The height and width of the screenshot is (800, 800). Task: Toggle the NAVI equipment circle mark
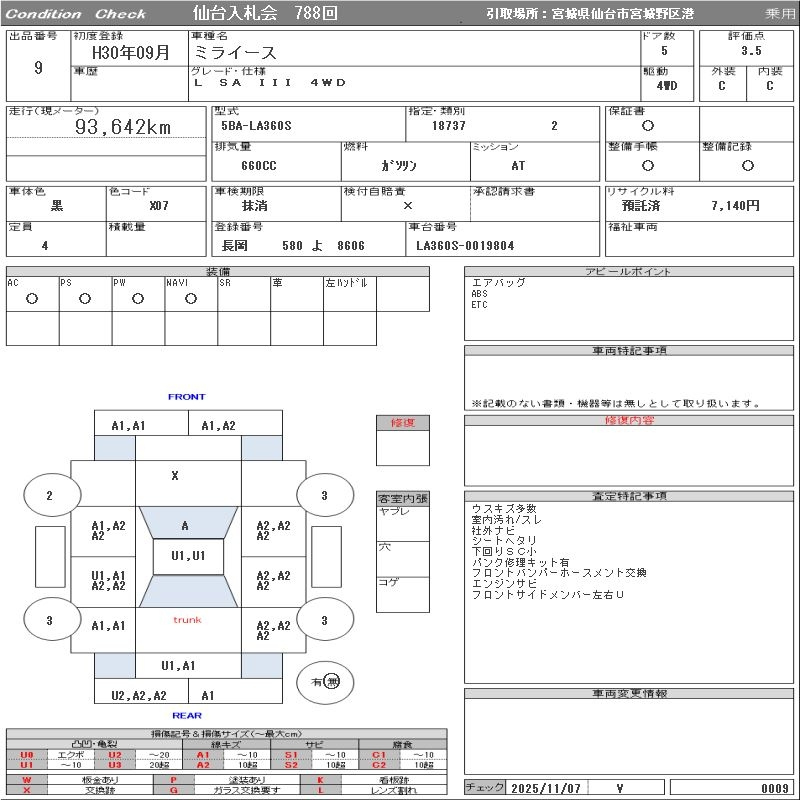[x=191, y=298]
